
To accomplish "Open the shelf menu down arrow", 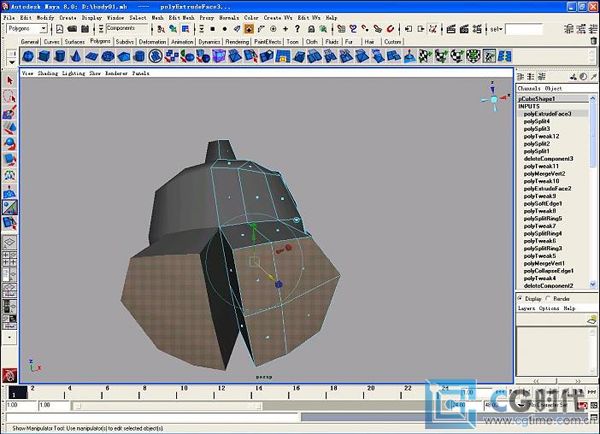I will [x=12, y=62].
